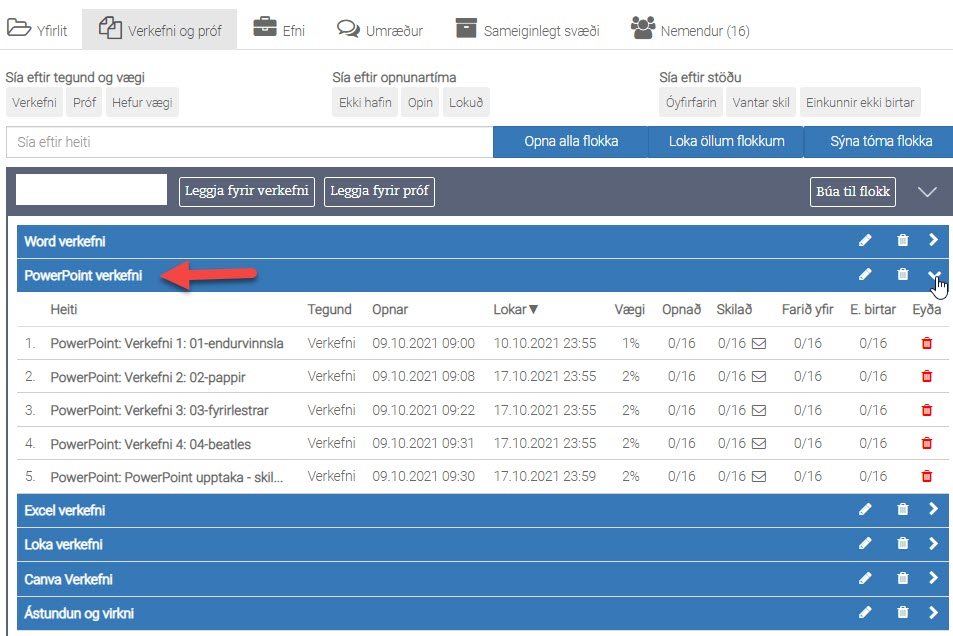Sort by the Lokar column header

coord(515,310)
